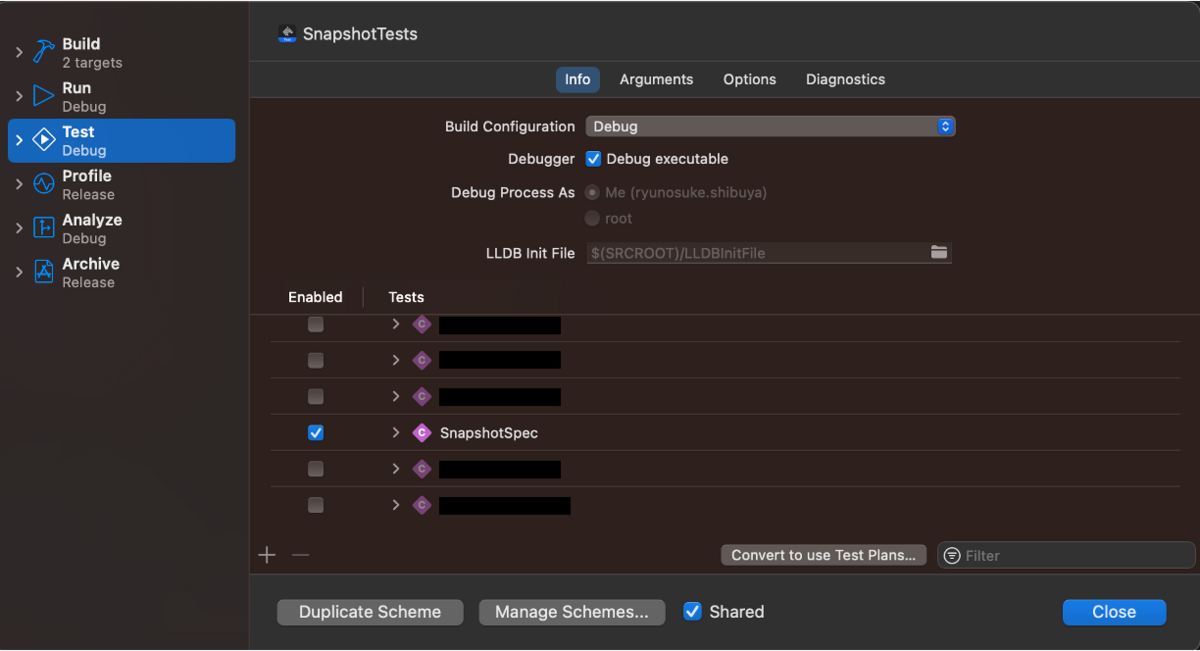Select the Build hammer icon in sidebar
Image resolution: width=1200 pixels, height=651 pixels.
(x=44, y=52)
